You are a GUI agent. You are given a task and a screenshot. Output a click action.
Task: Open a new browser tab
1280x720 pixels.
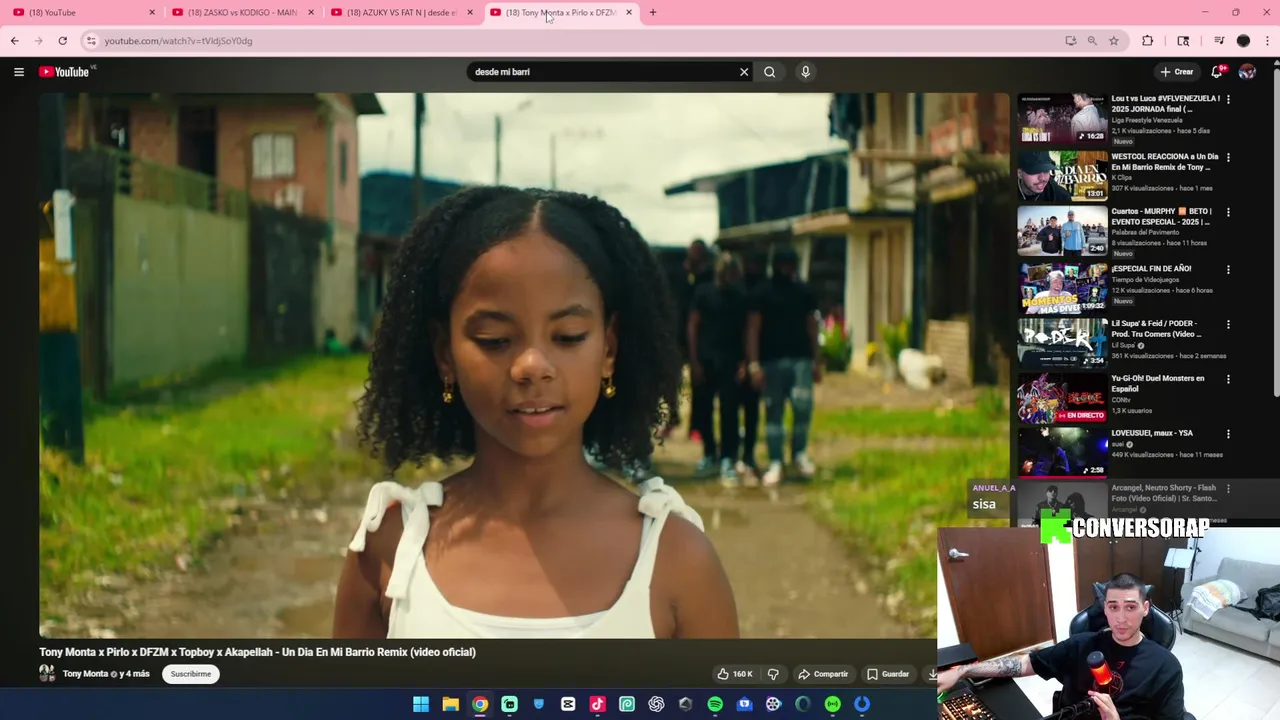pyautogui.click(x=653, y=12)
